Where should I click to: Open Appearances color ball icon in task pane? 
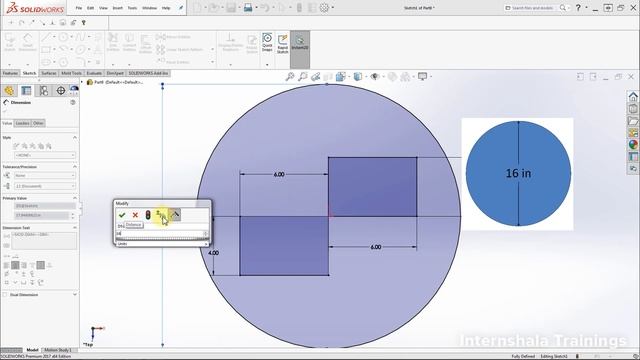coord(633,144)
